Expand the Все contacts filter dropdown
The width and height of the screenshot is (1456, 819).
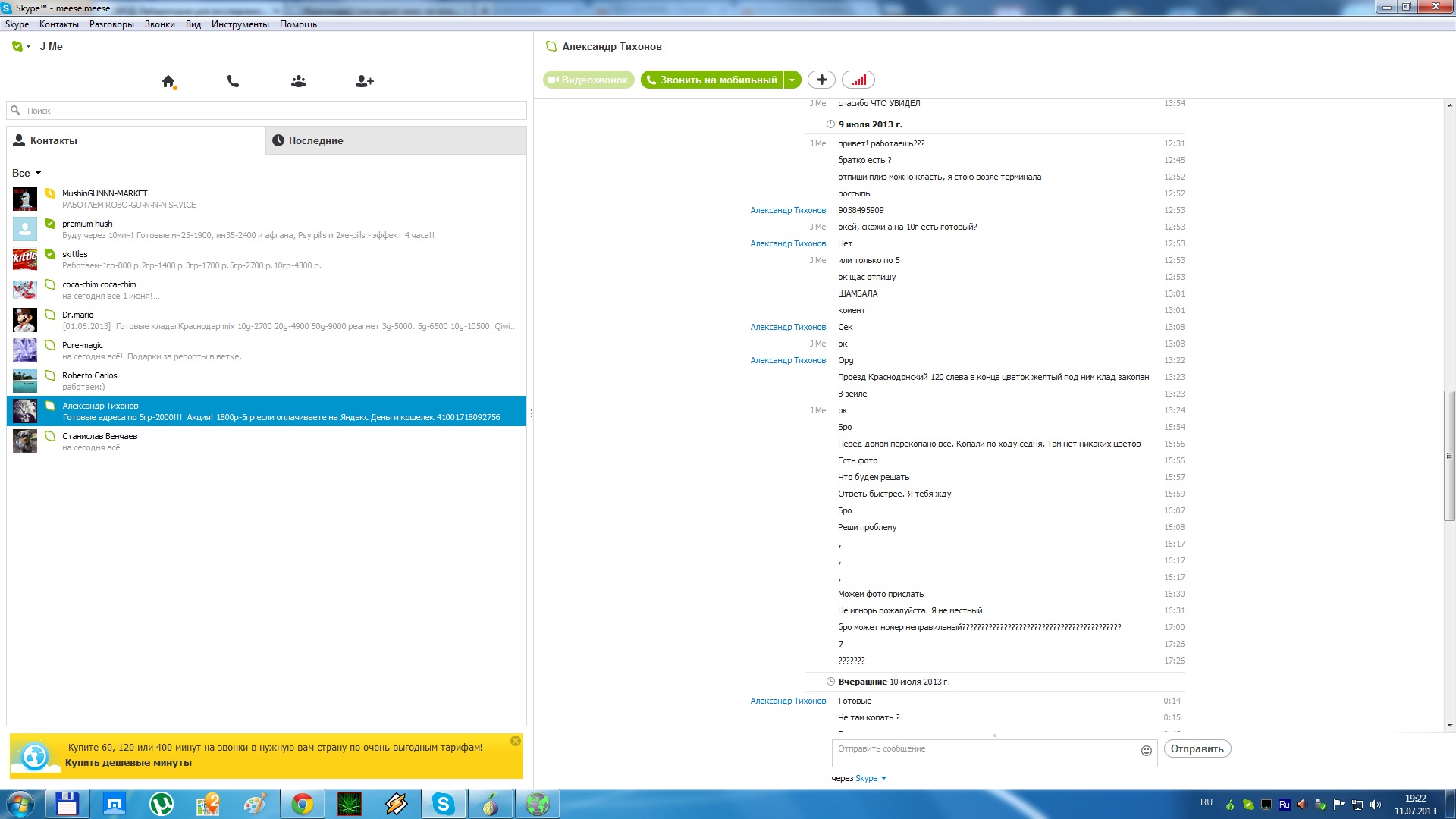click(37, 173)
